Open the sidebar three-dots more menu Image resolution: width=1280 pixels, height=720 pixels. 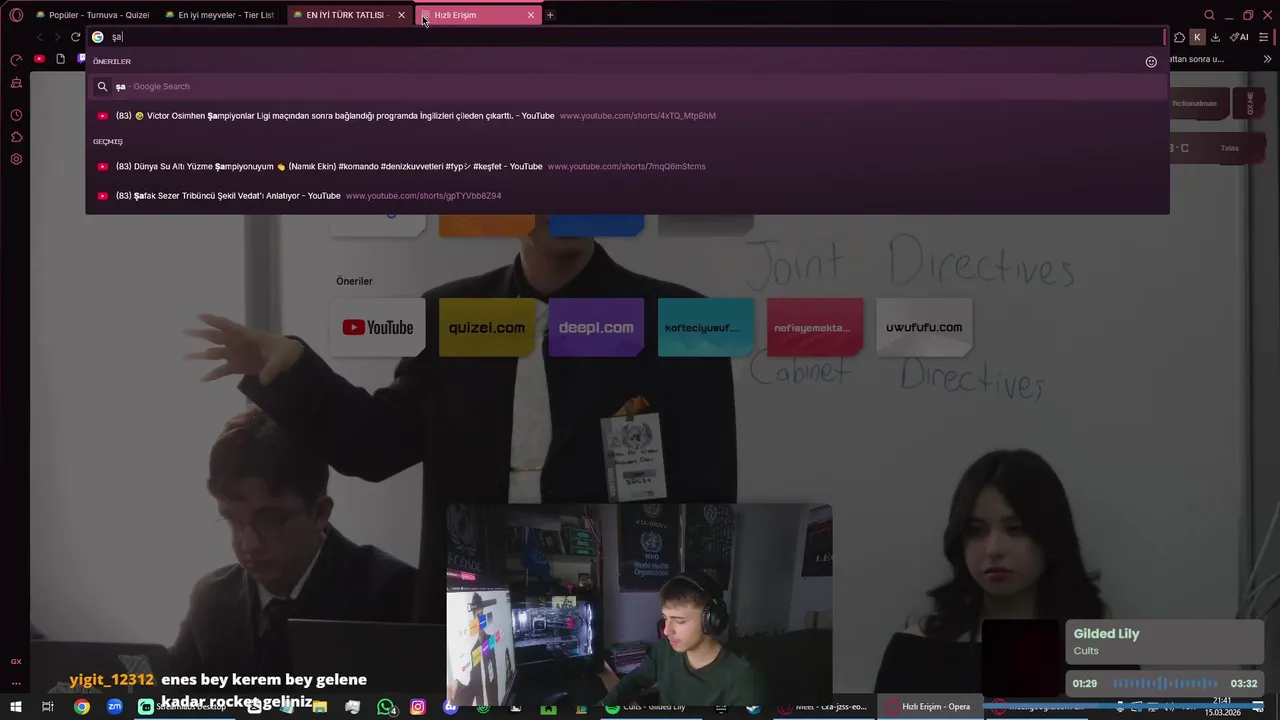(x=16, y=684)
